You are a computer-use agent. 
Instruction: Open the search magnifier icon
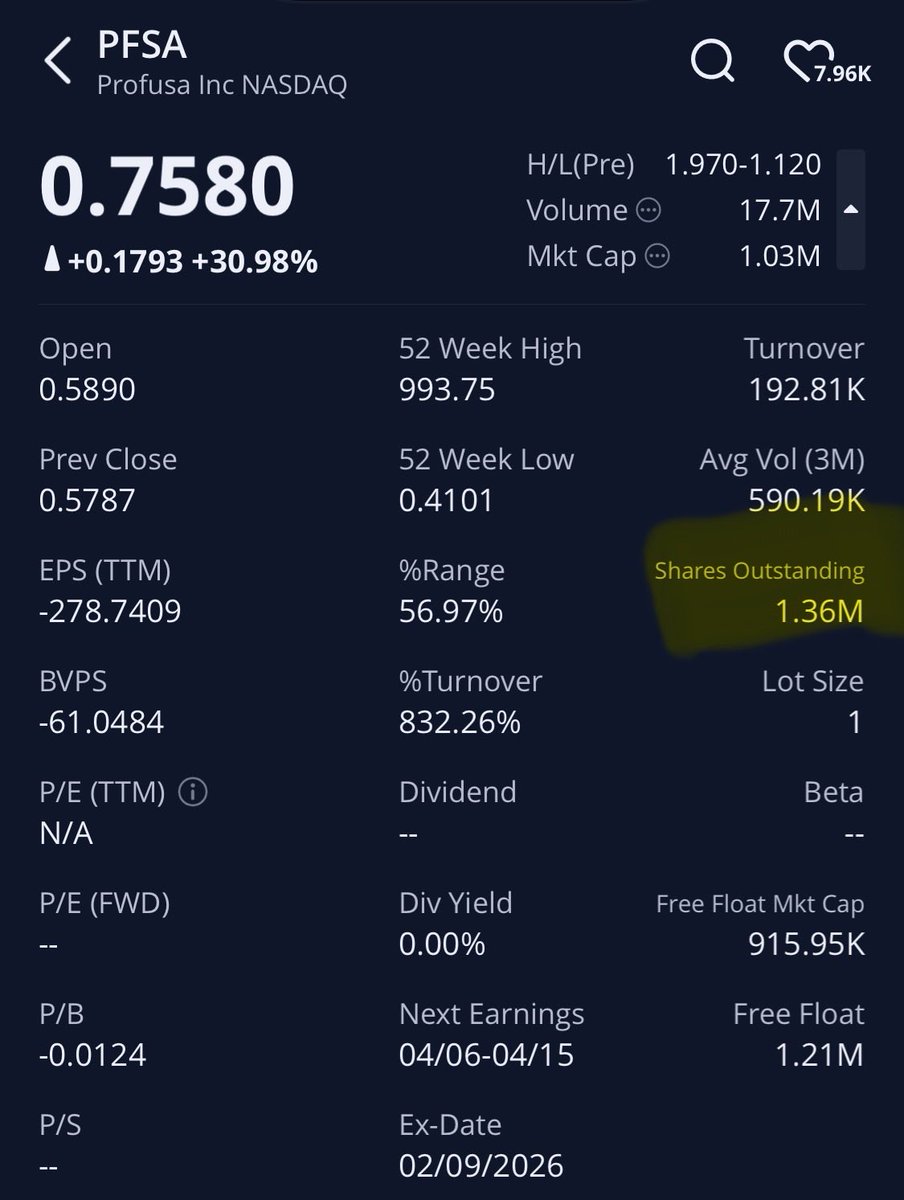(713, 62)
